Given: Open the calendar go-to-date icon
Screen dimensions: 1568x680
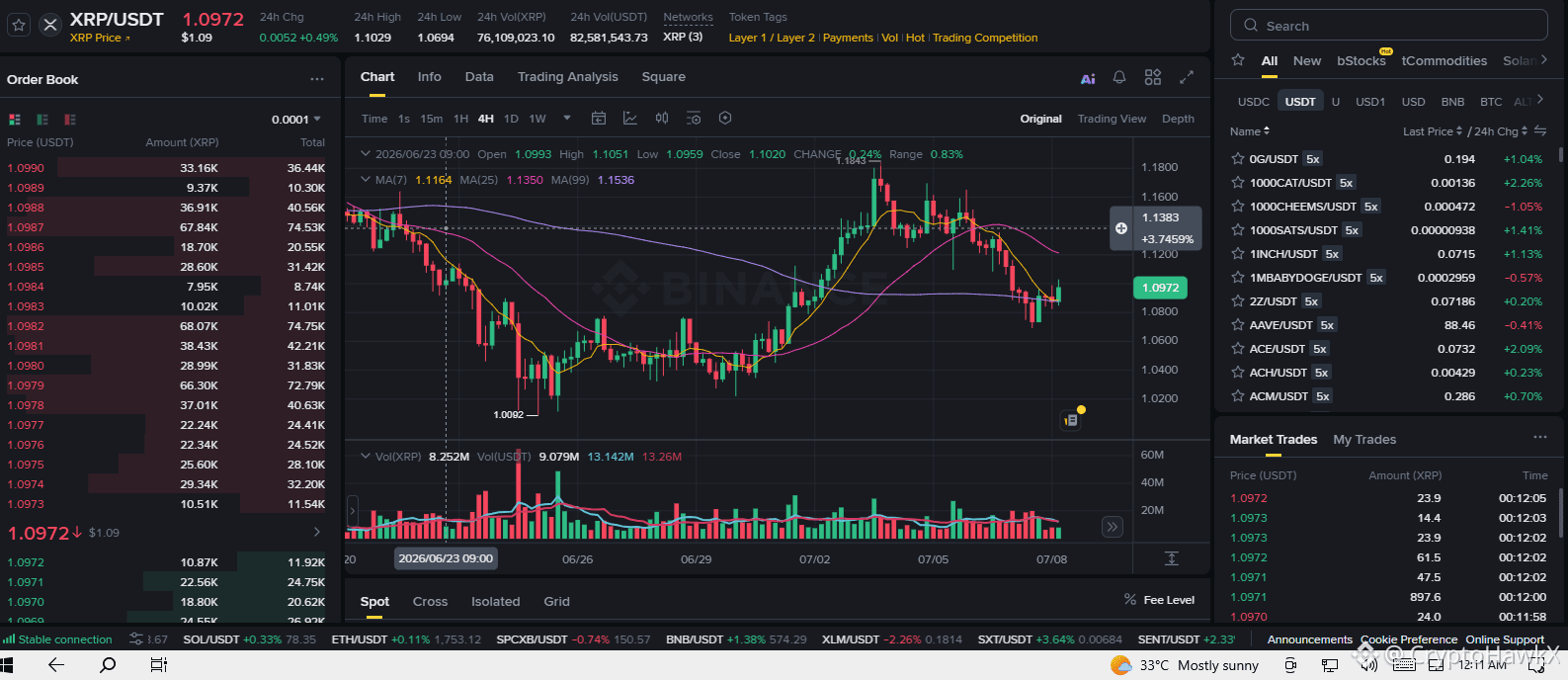Looking at the screenshot, I should click(x=599, y=119).
